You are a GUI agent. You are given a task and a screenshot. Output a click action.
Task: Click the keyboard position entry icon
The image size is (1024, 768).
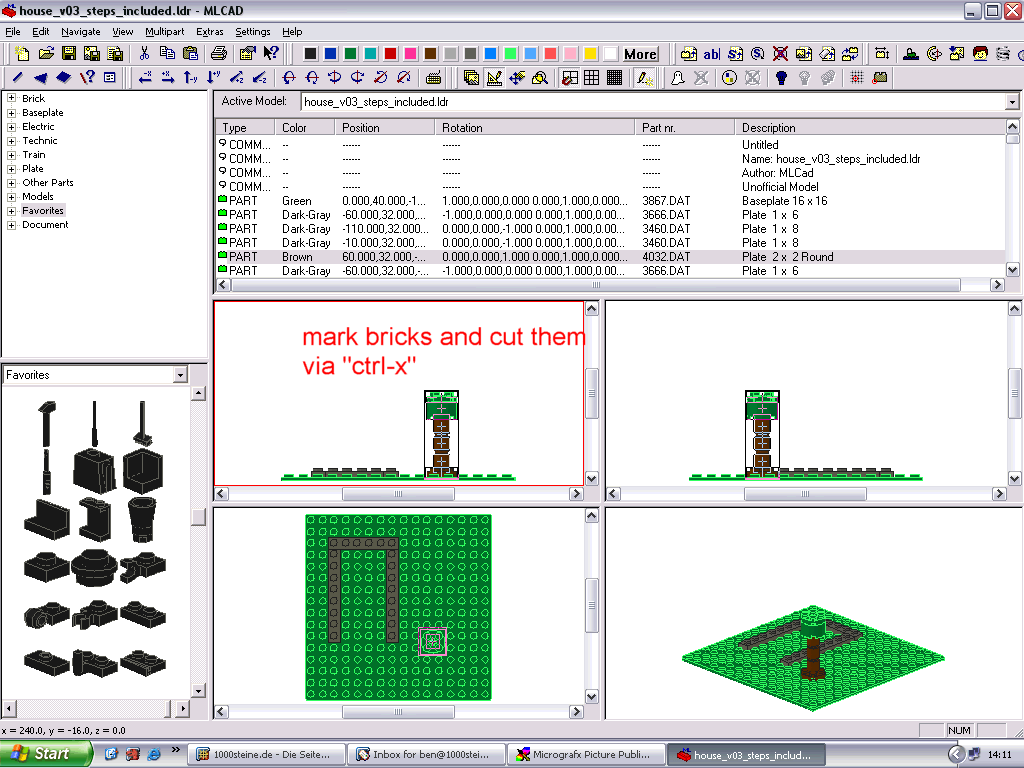[433, 78]
